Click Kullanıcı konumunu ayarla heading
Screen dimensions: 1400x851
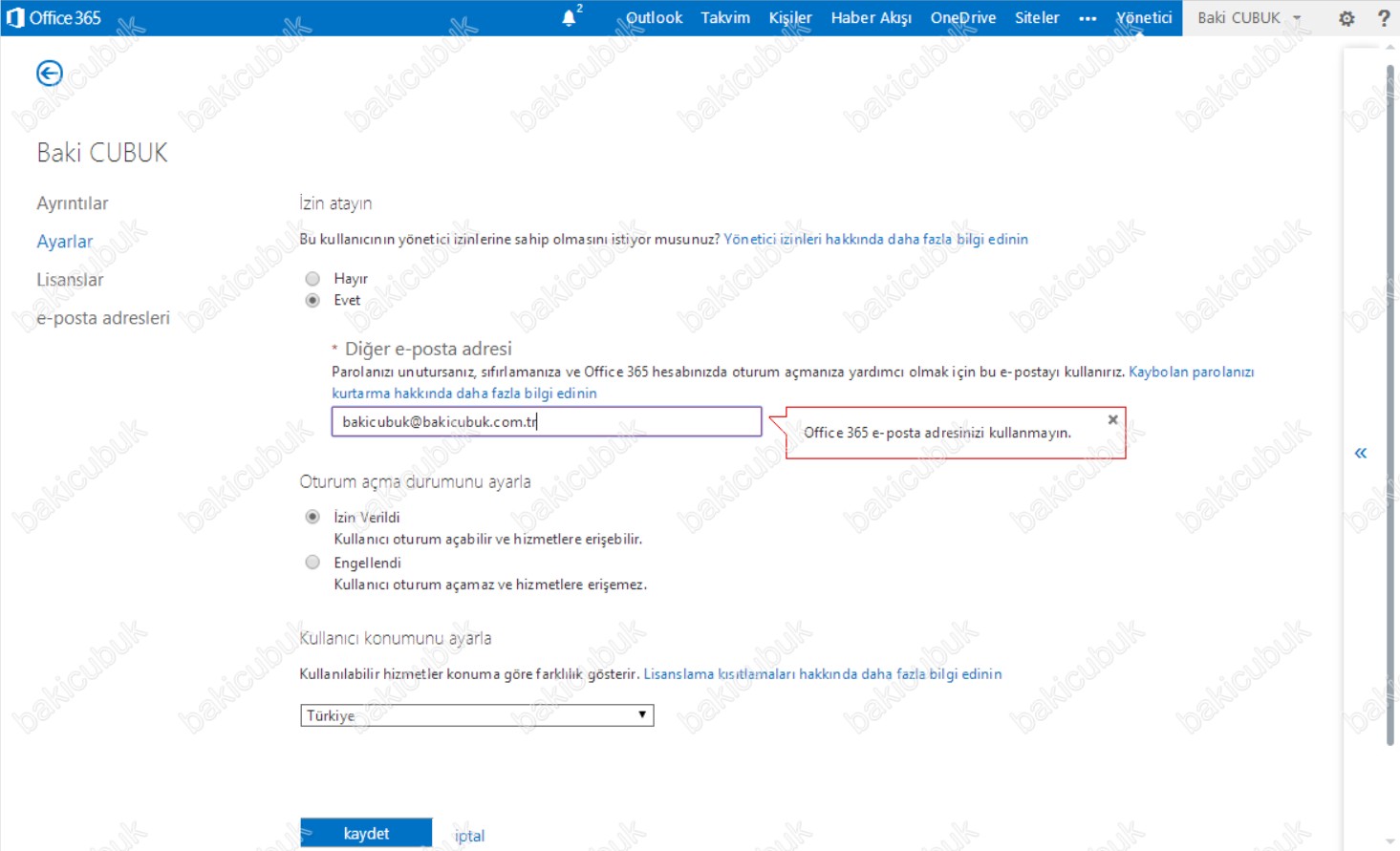pos(396,638)
